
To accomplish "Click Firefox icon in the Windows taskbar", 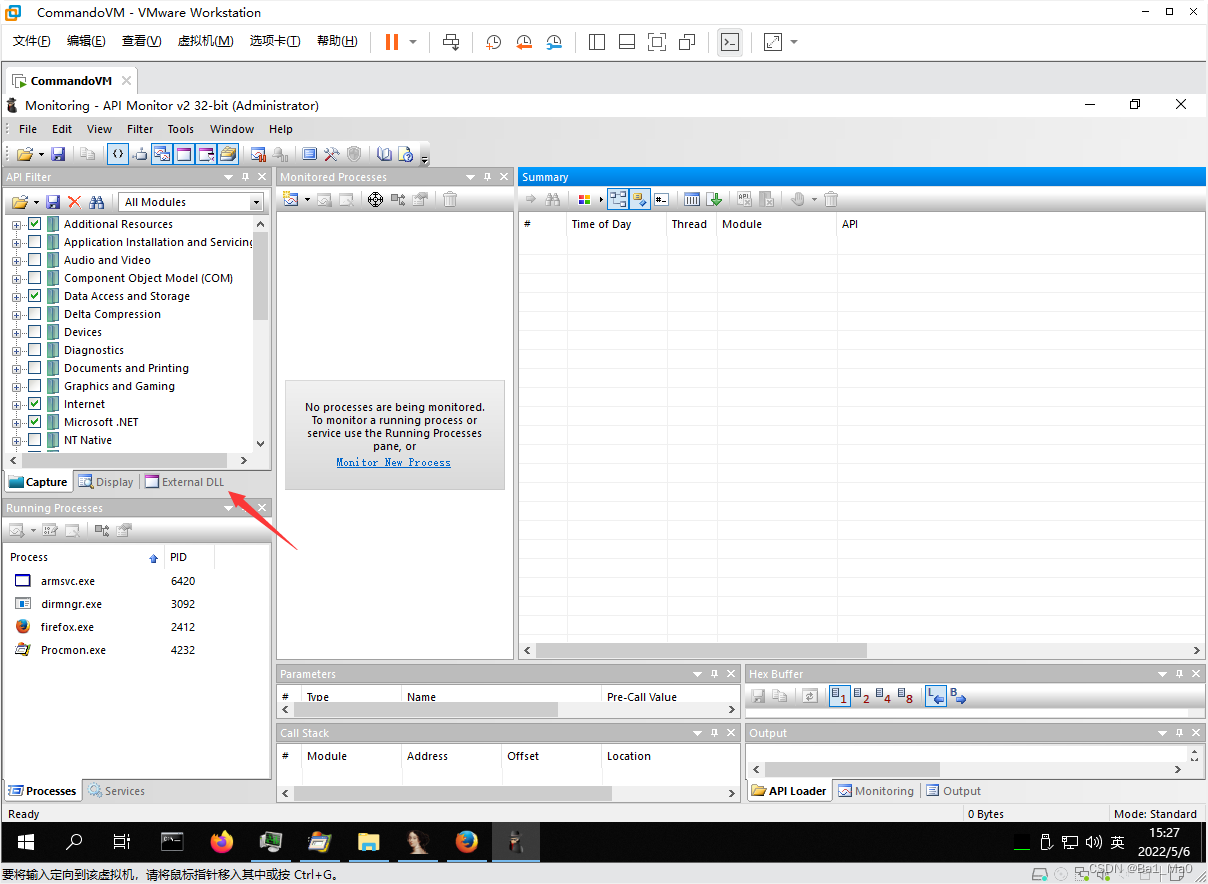I will [222, 842].
